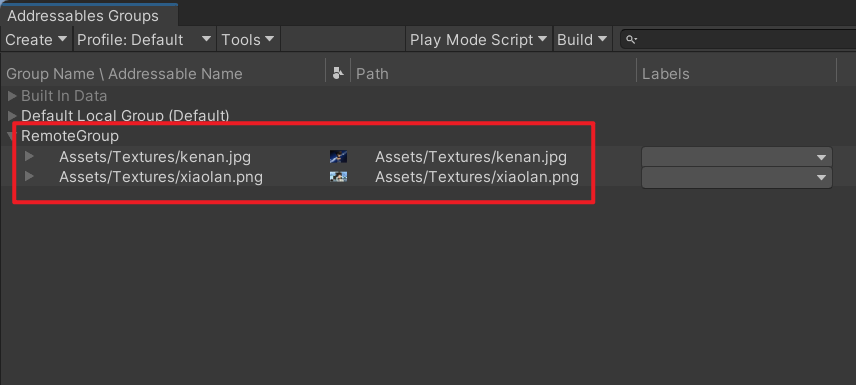Expand the Default Local Group
The width and height of the screenshot is (856, 385).
point(12,116)
